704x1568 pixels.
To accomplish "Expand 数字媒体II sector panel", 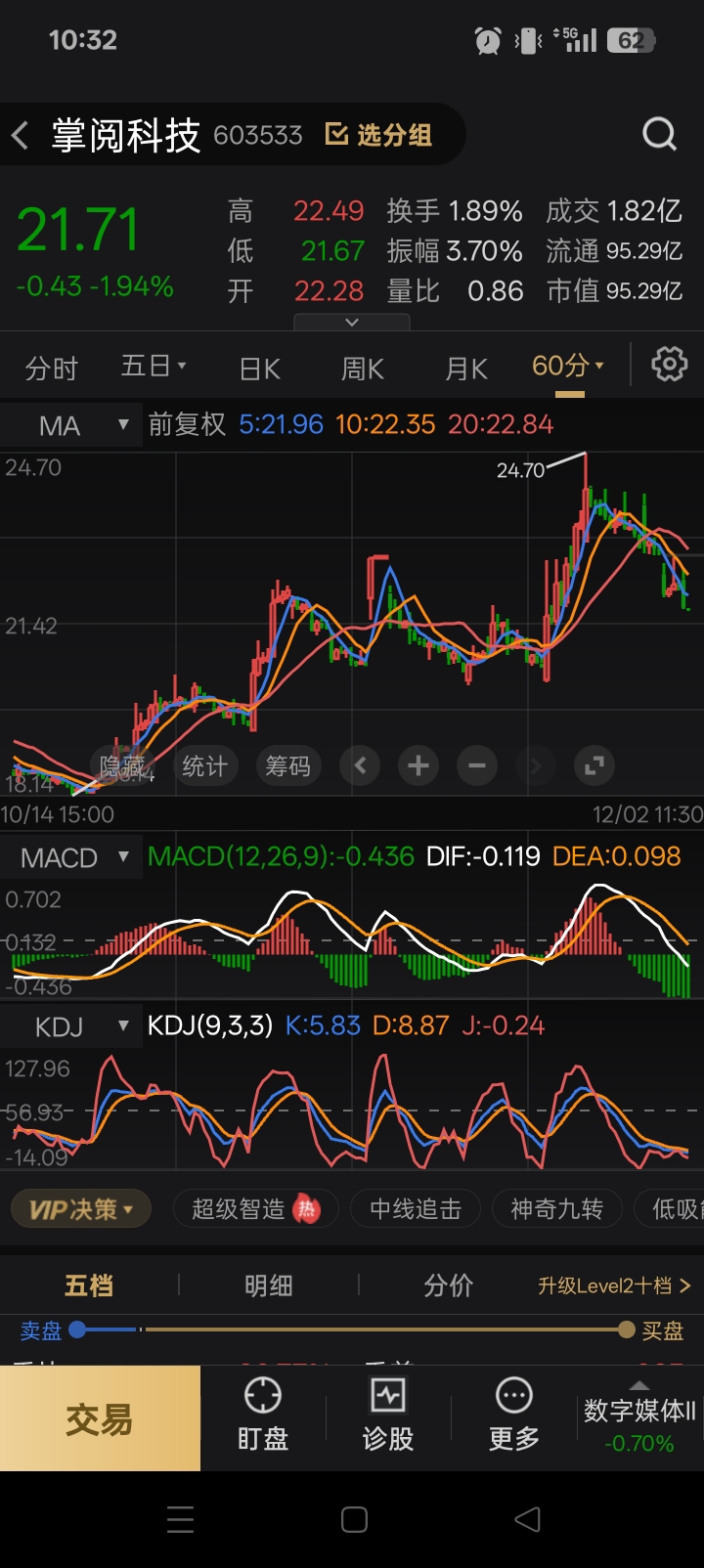I will 639,1418.
